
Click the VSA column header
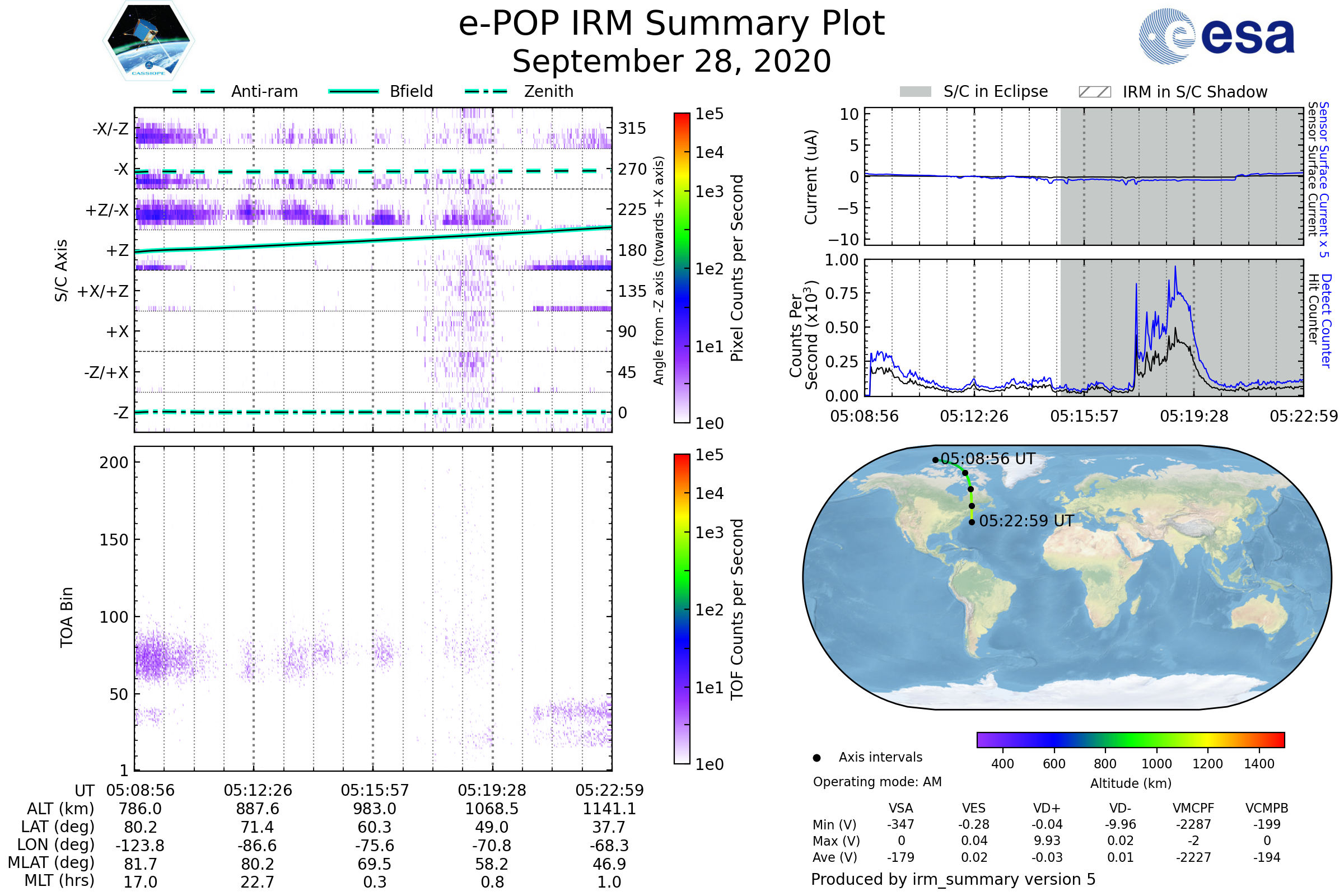click(900, 808)
